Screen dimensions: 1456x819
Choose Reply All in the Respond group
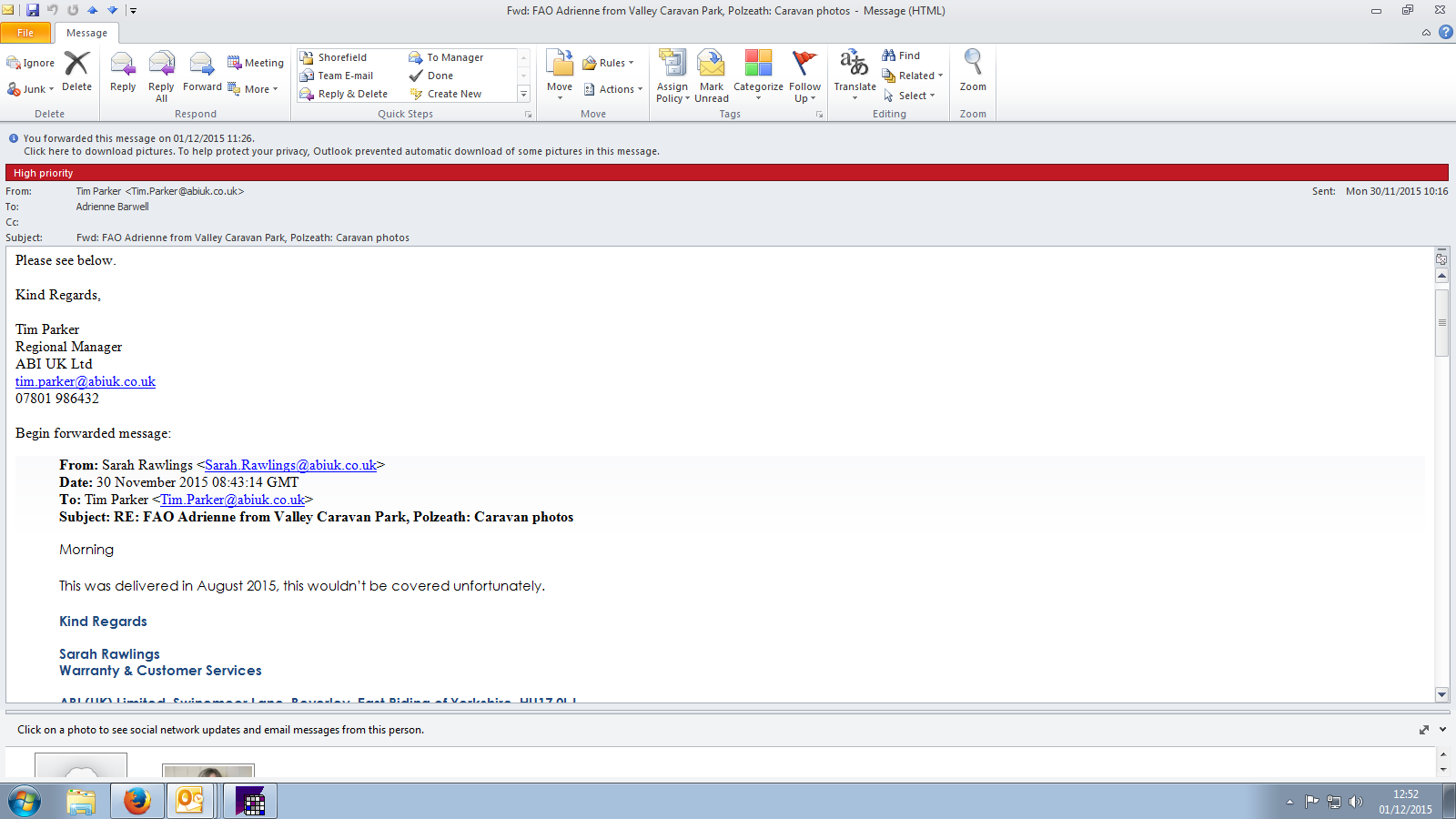coord(161,76)
